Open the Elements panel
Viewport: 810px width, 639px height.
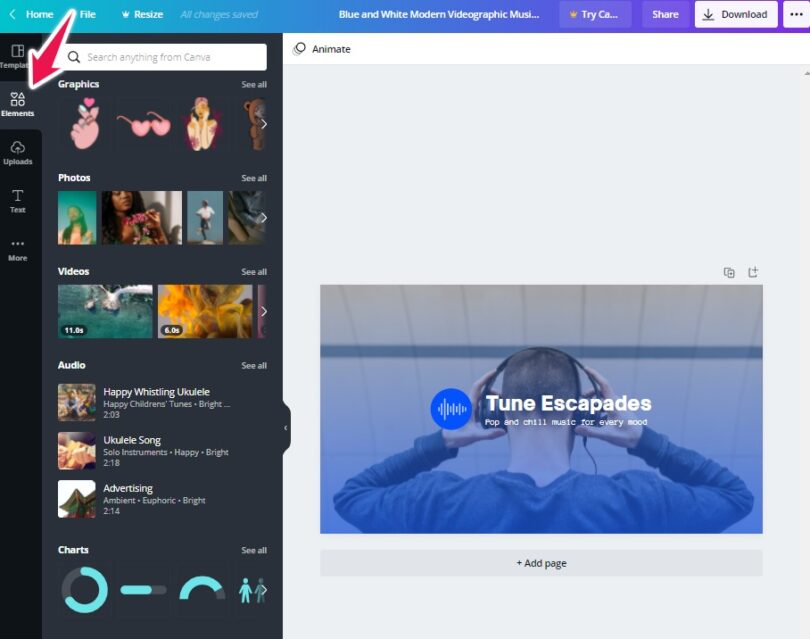(x=18, y=105)
